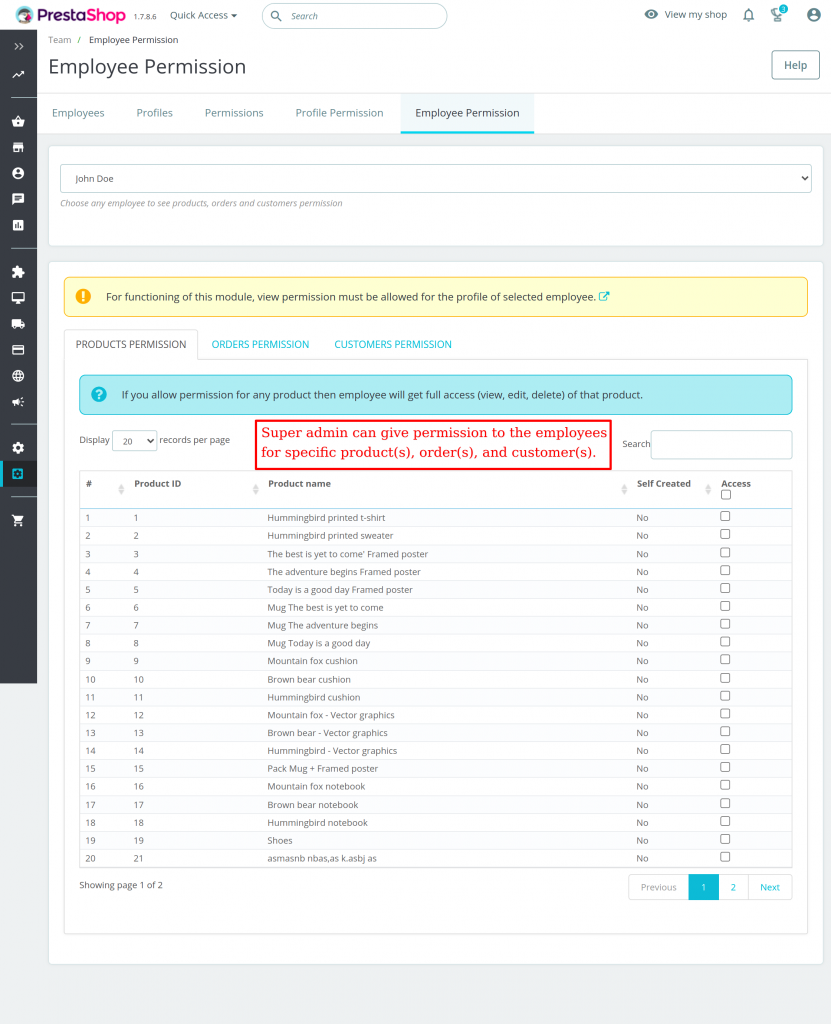Sort by Product ID column
Viewport: 831px width, 1024px height.
(x=255, y=489)
